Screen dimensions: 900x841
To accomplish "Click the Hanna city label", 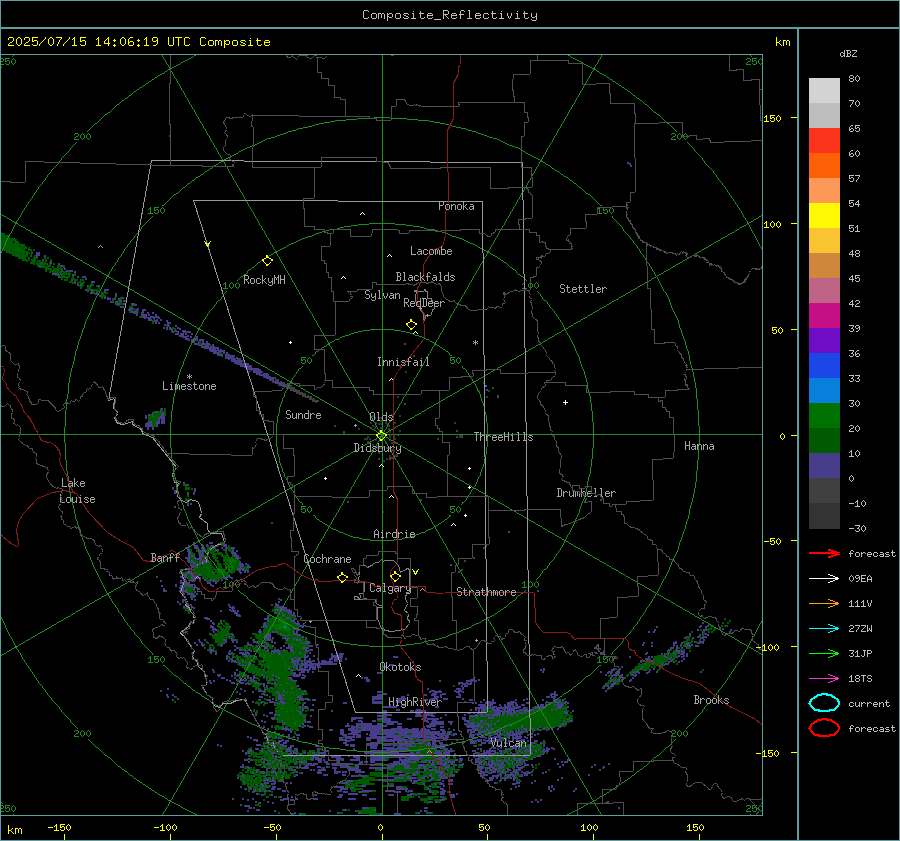I will click(699, 446).
